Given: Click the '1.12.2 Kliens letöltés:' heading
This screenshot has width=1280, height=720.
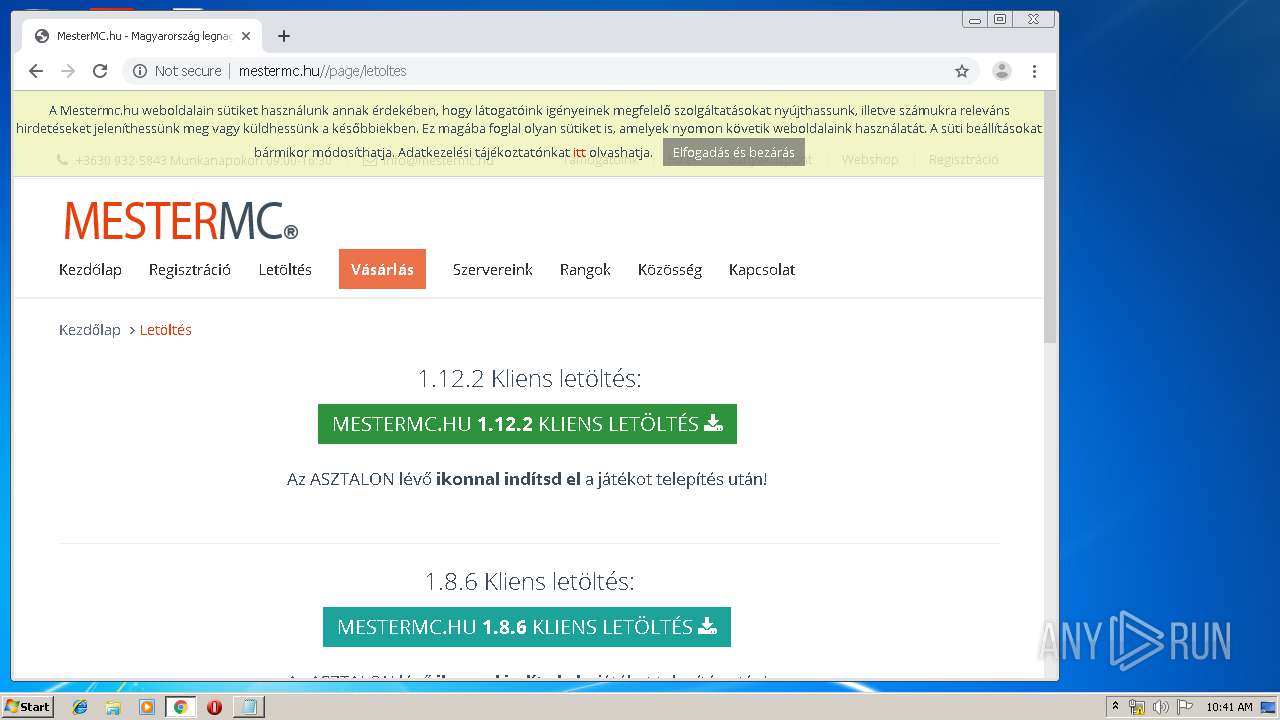Looking at the screenshot, I should point(529,378).
